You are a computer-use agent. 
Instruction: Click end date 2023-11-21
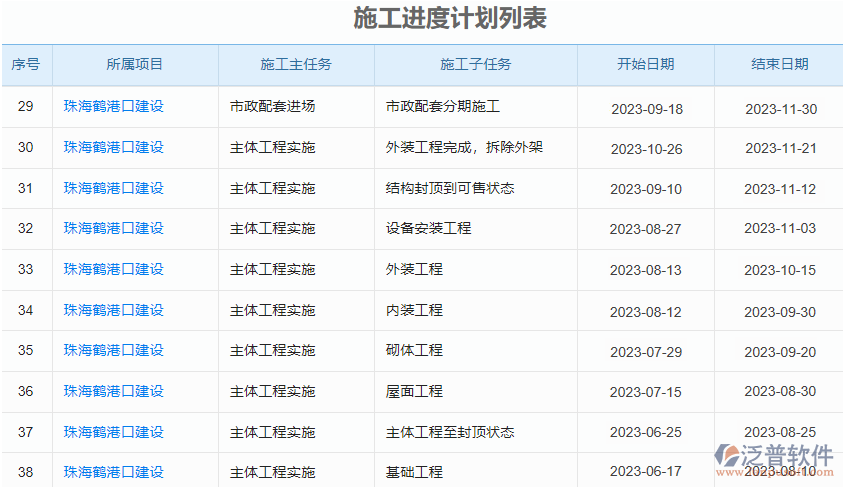click(781, 148)
